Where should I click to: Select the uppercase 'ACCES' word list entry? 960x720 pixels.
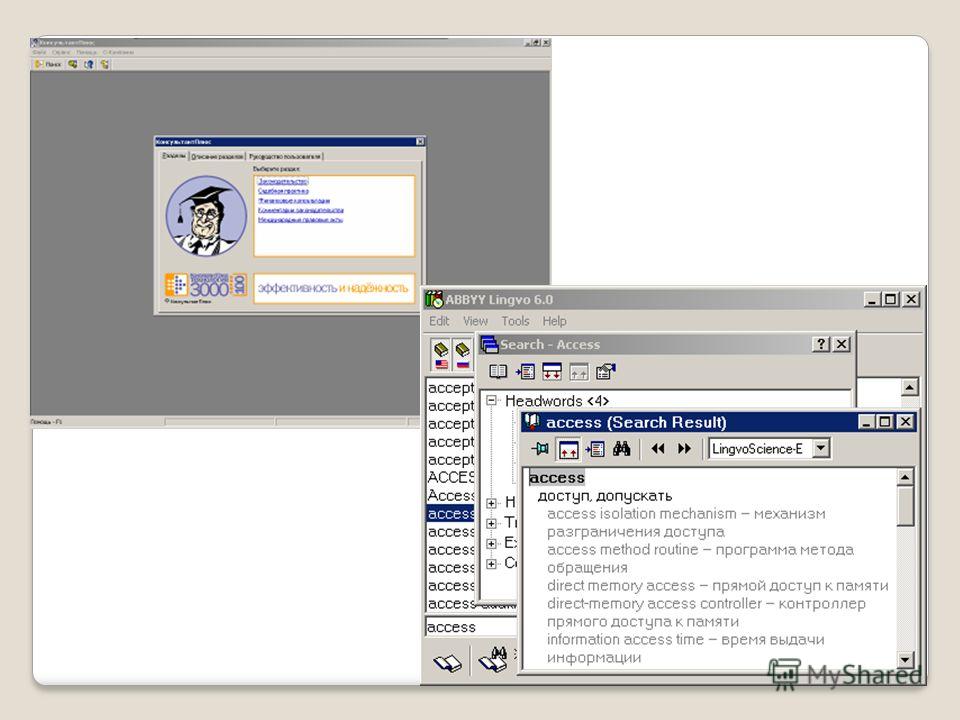pyautogui.click(x=451, y=477)
